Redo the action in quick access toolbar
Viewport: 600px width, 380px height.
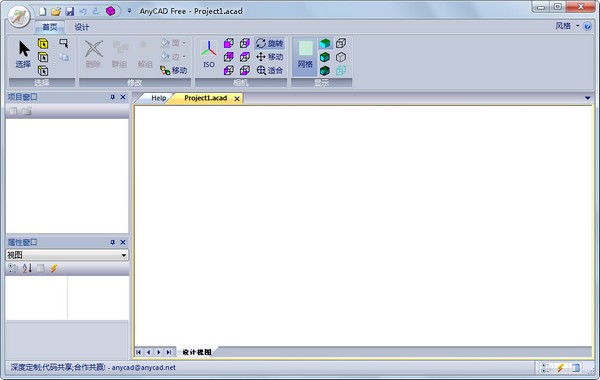(x=96, y=11)
